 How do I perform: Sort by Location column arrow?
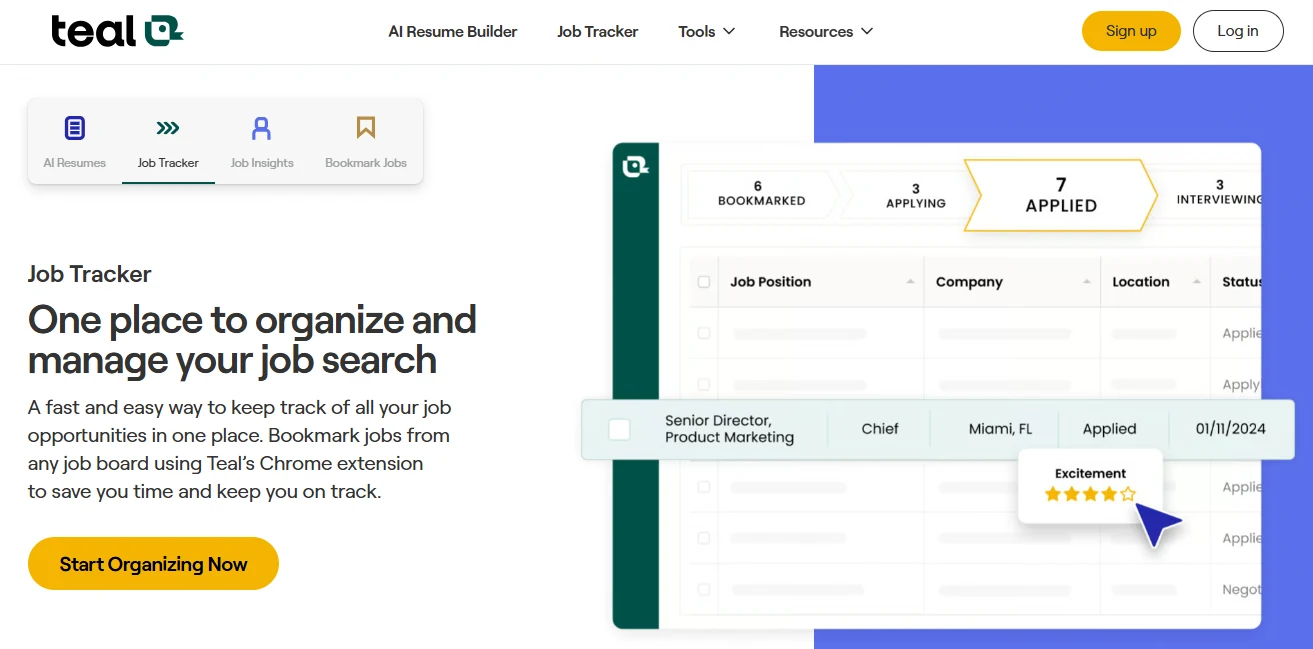1197,282
